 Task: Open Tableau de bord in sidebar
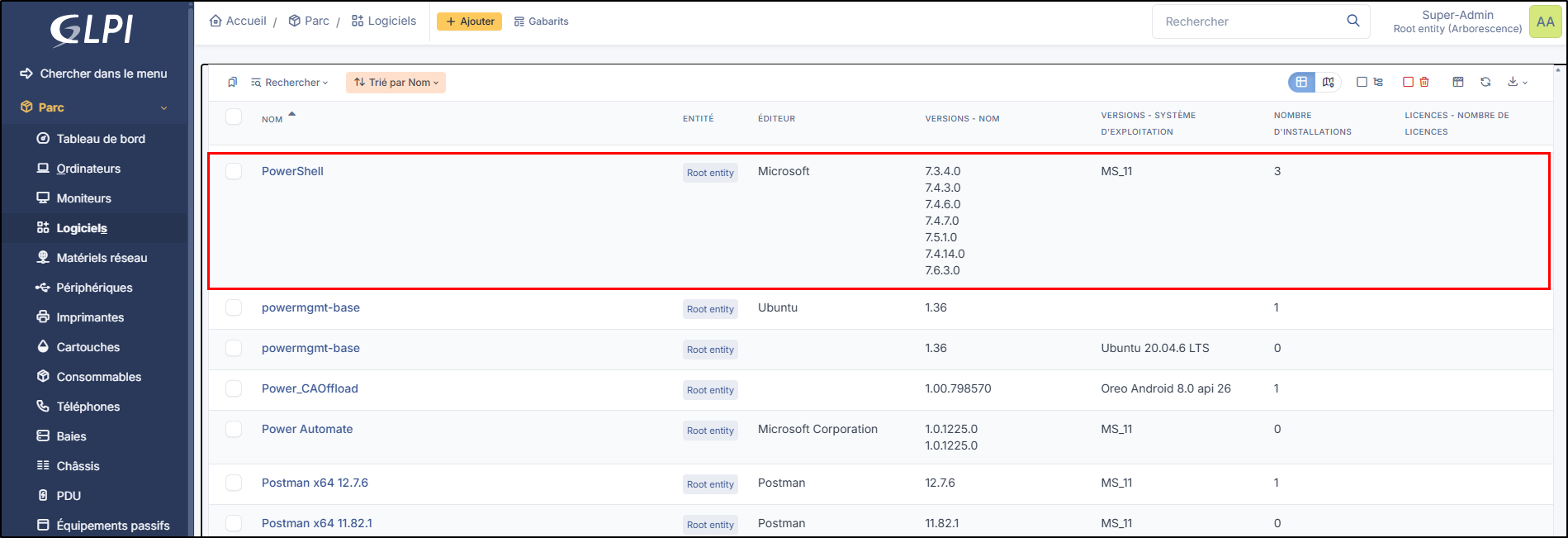[101, 139]
